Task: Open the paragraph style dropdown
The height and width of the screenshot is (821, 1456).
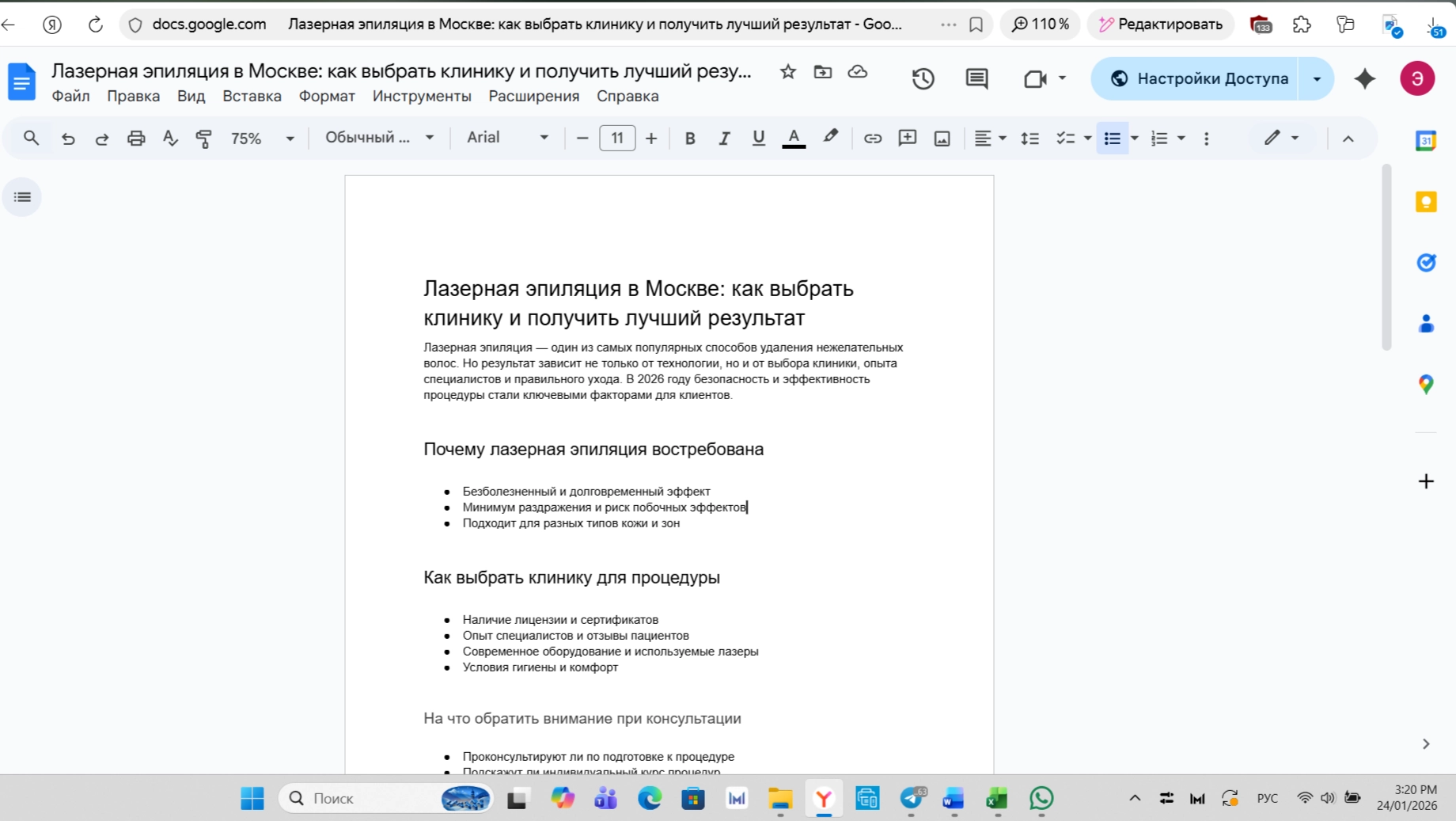Action: 379,138
